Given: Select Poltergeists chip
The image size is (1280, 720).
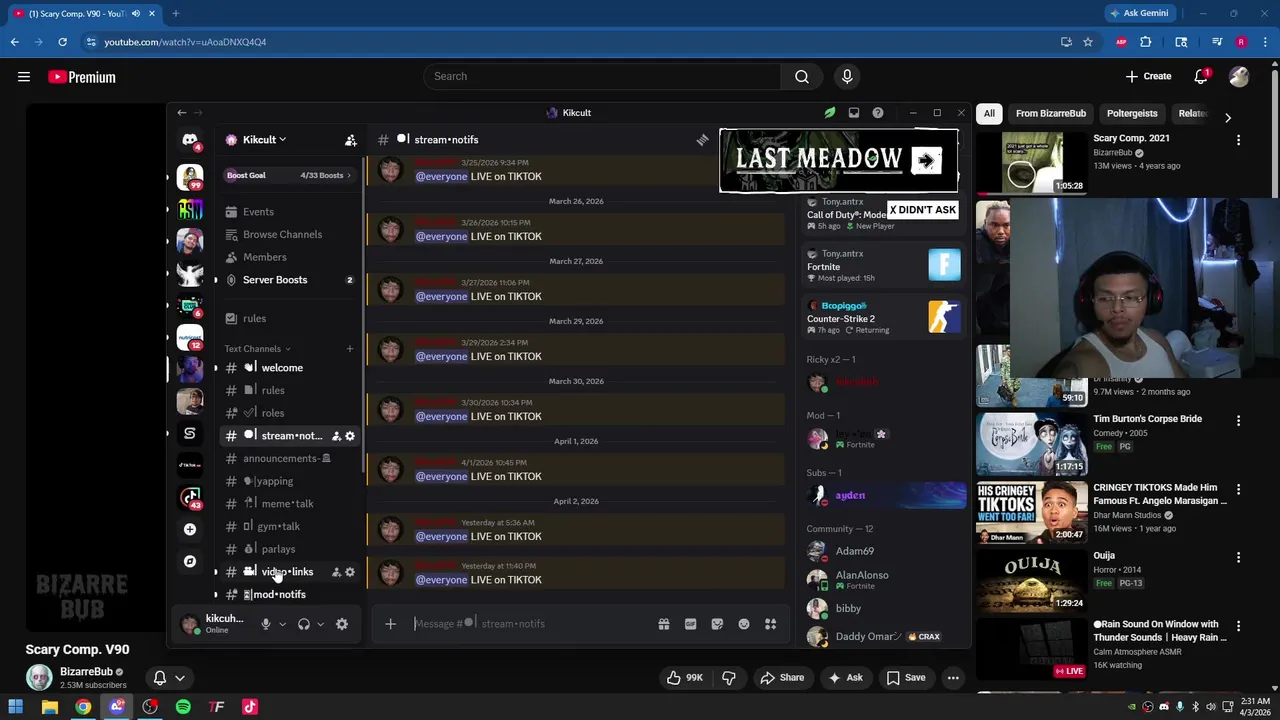Looking at the screenshot, I should coord(1132,114).
